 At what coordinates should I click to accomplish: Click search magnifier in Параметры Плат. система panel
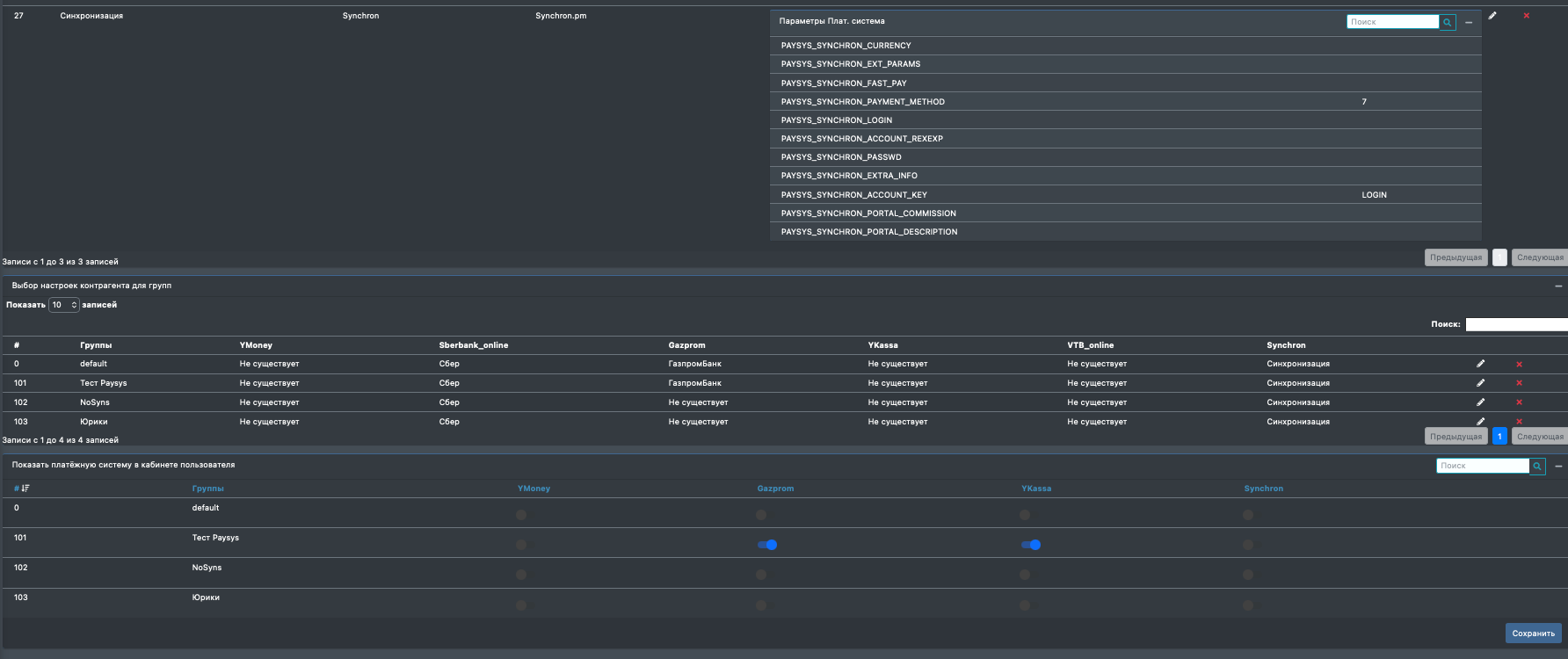tap(1448, 22)
